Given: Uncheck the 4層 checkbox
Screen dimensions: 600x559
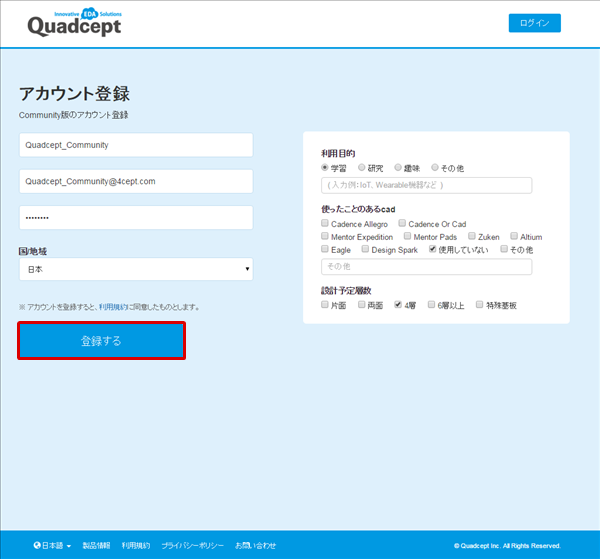Looking at the screenshot, I should click(x=398, y=305).
